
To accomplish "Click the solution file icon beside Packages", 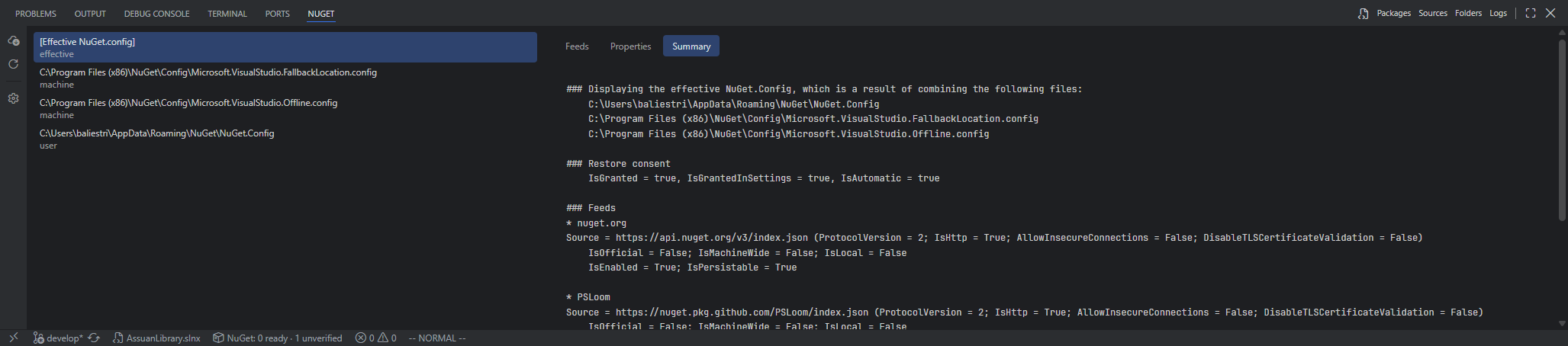I will click(1363, 14).
